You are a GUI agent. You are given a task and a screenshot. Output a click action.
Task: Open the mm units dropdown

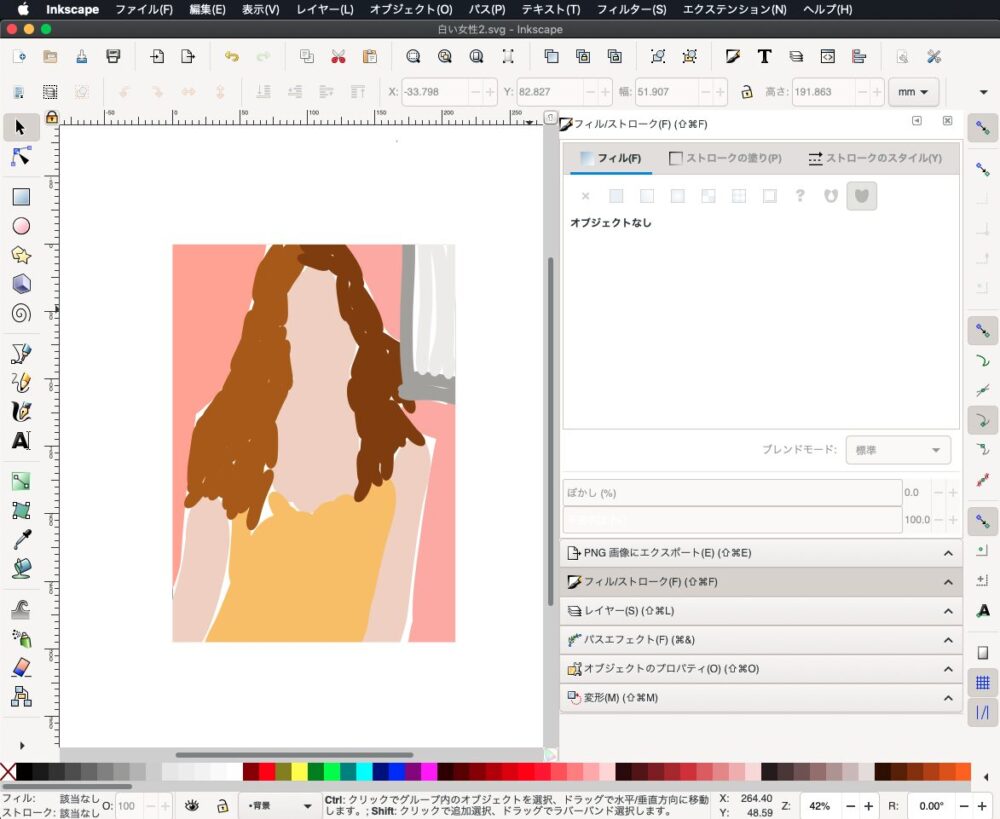point(913,92)
